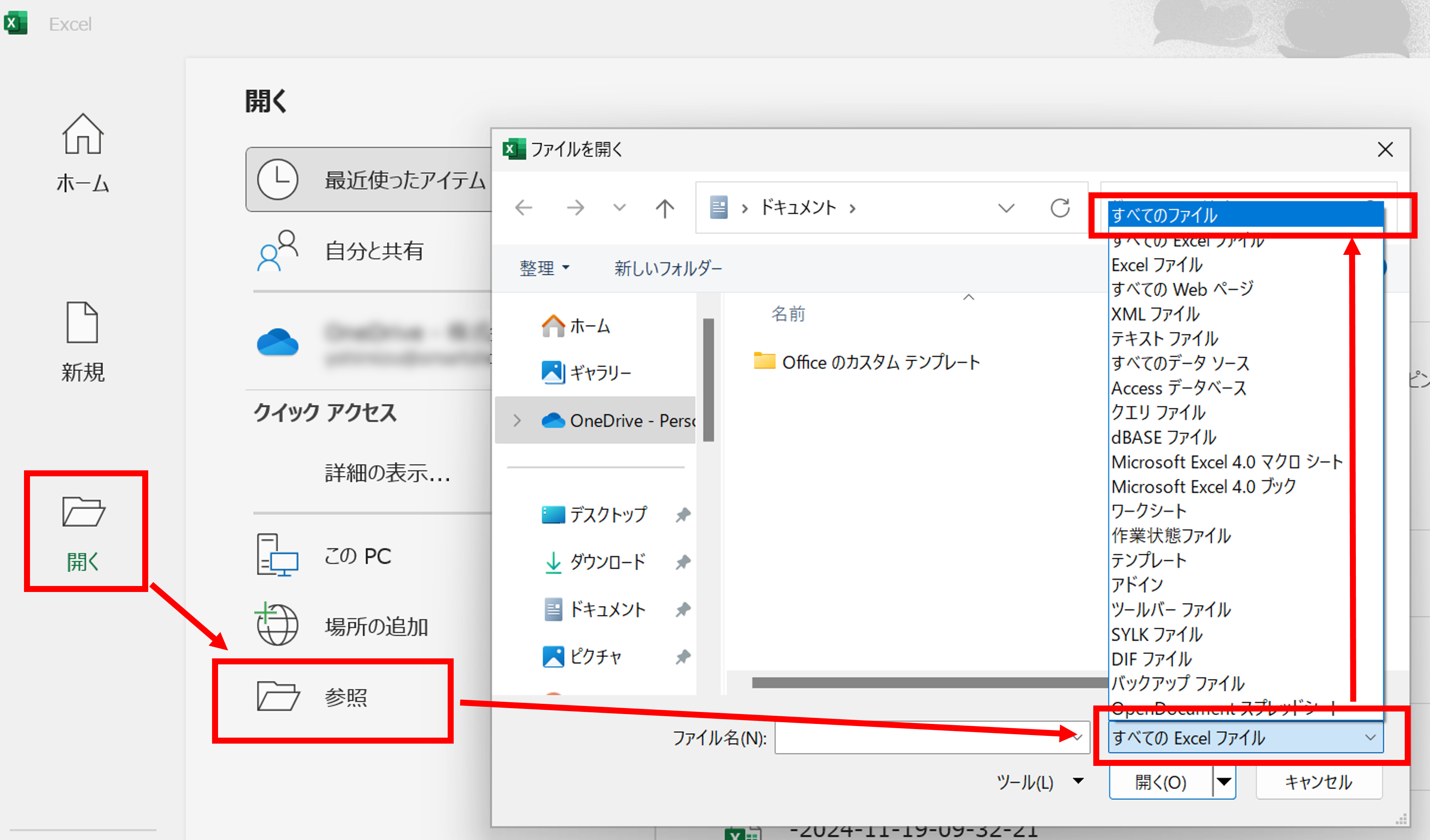This screenshot has height=840, width=1430.
Task: Click pin icon next to ダウンロード
Action: pos(682,562)
